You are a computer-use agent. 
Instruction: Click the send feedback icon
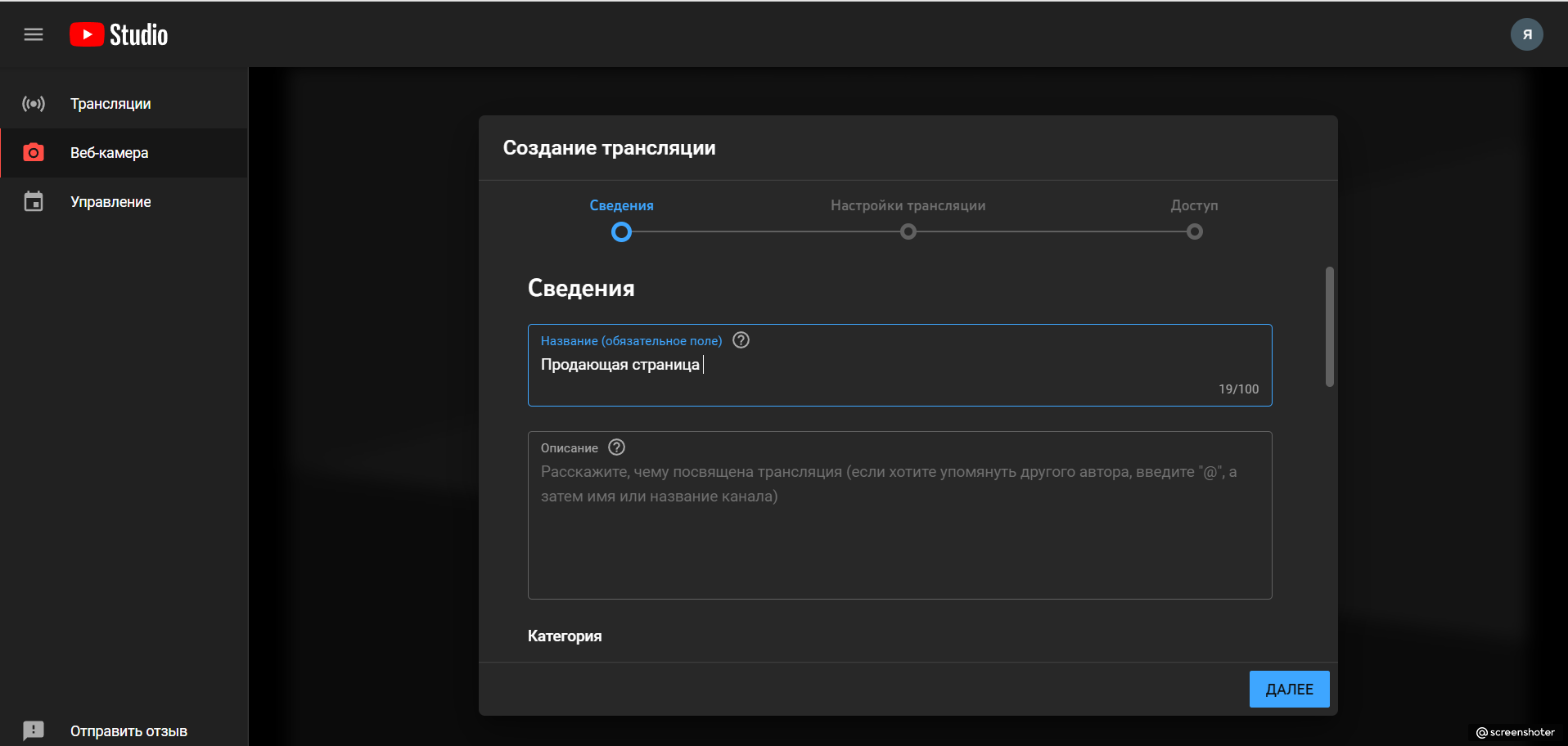34,730
